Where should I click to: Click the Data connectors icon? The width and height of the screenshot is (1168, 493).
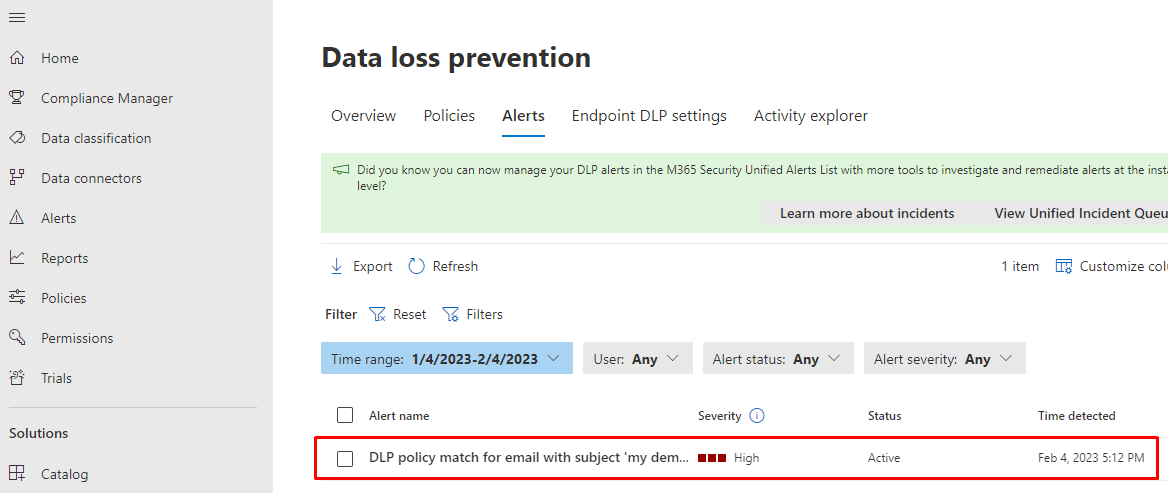pyautogui.click(x=17, y=178)
